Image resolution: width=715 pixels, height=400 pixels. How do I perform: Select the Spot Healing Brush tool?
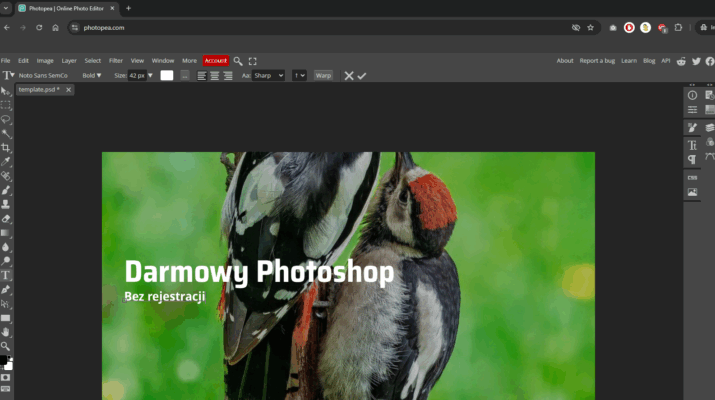tap(5, 176)
